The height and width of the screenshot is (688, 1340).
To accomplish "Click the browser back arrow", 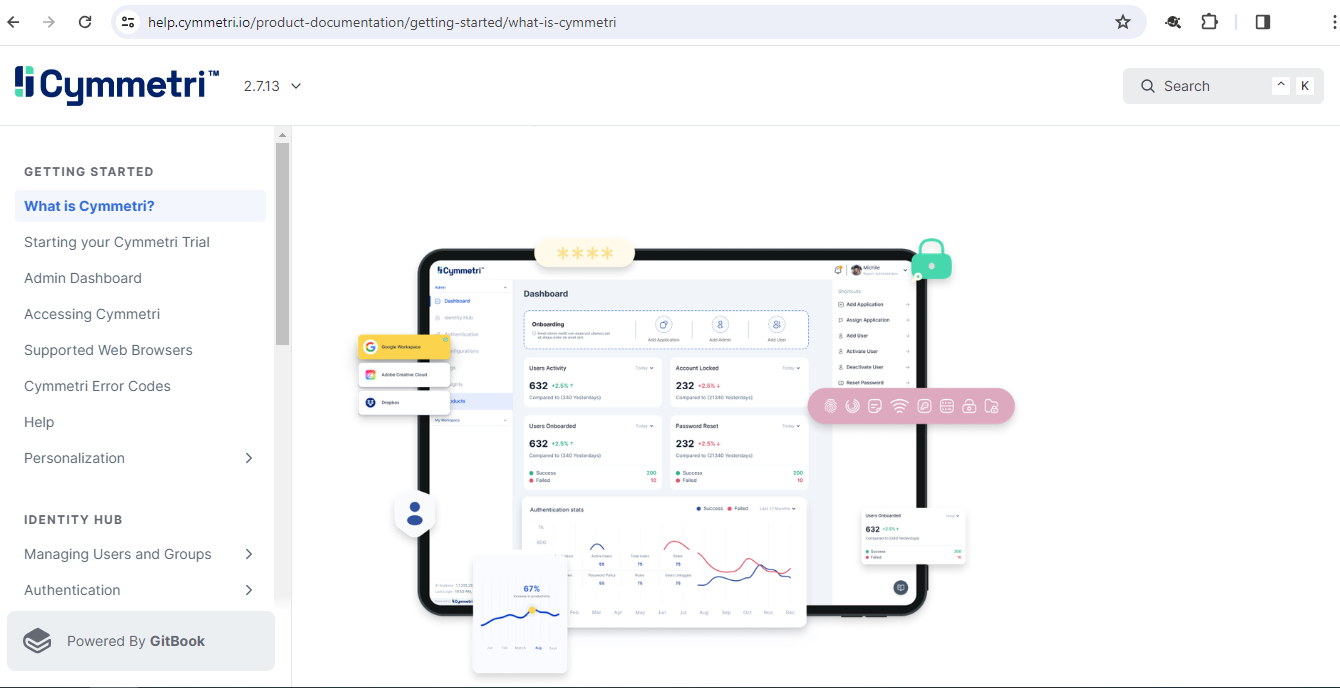I will [14, 22].
